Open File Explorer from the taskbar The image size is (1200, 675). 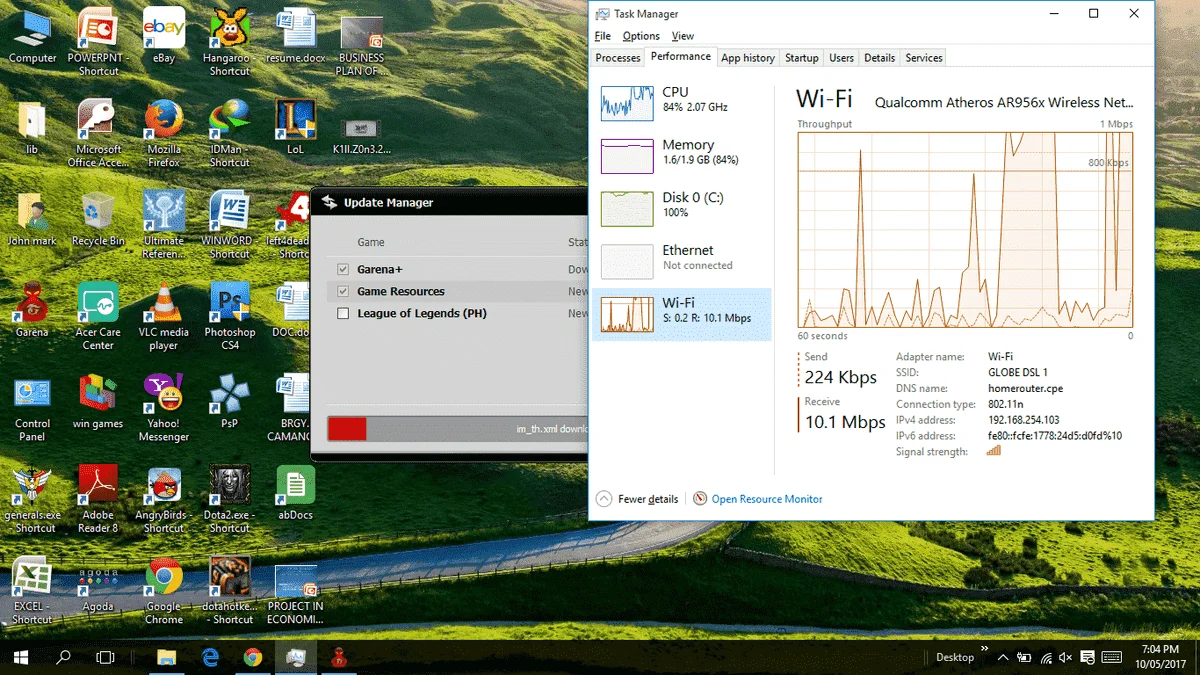[166, 657]
